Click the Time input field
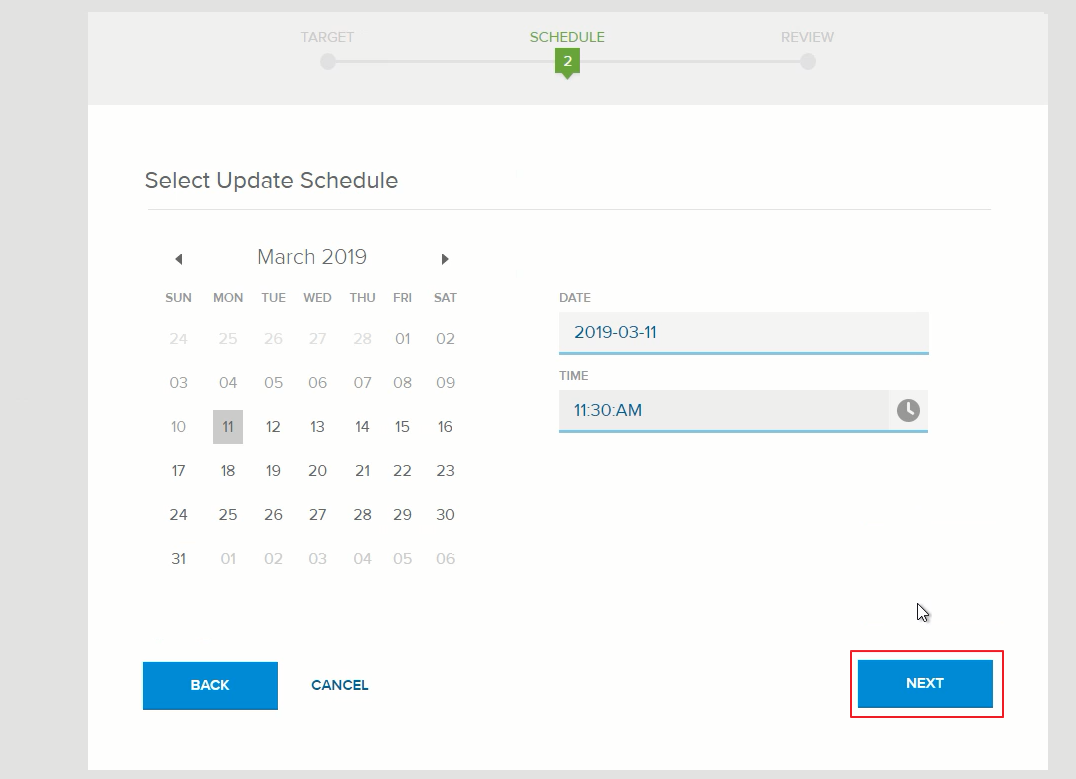The width and height of the screenshot is (1076, 779). point(722,410)
